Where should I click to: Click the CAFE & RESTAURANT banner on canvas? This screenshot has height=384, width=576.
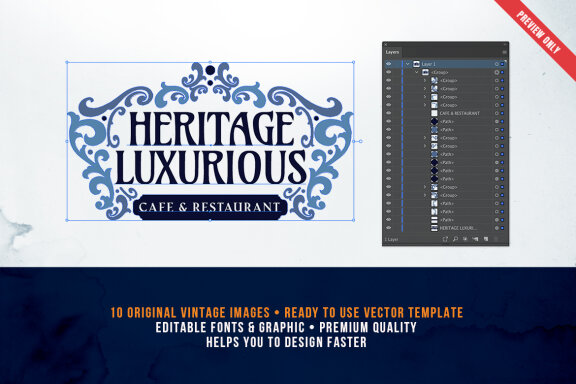click(210, 207)
